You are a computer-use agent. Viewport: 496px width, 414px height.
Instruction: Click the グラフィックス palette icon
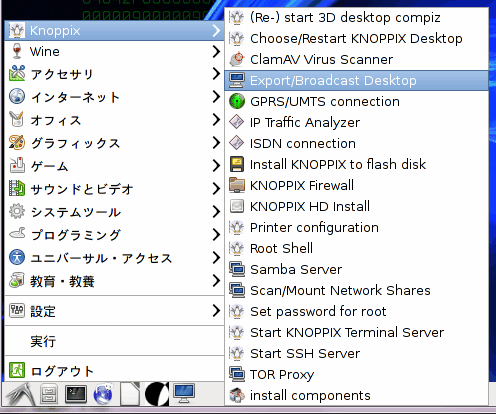pos(17,142)
